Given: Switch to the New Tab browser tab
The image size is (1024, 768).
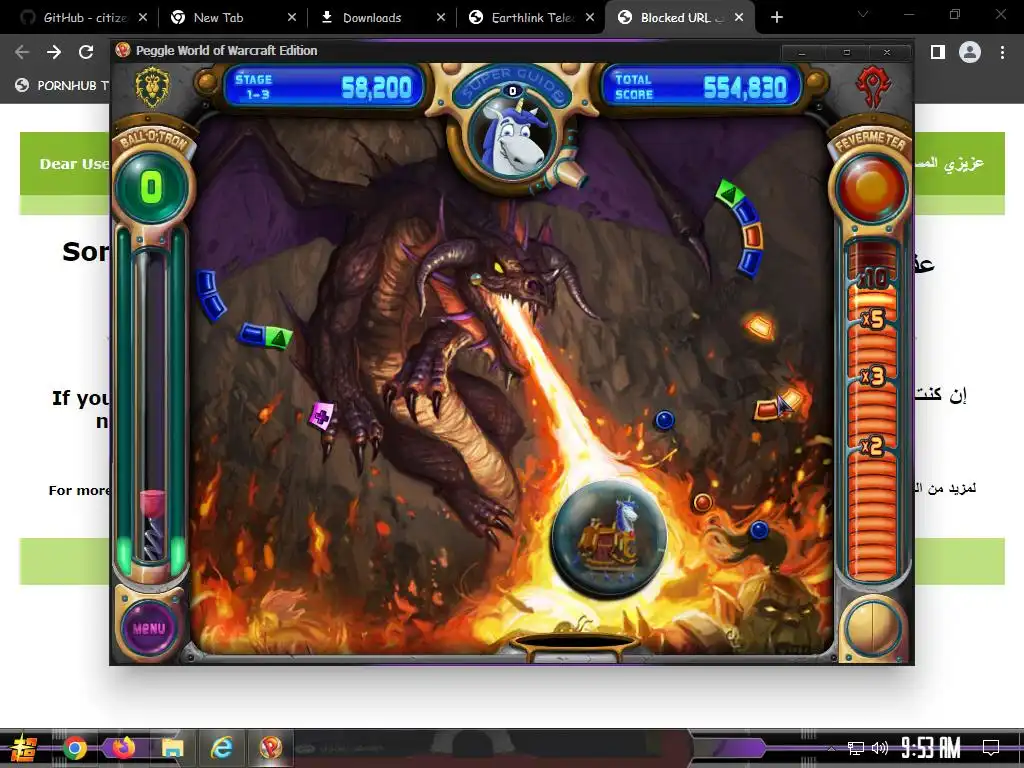Looking at the screenshot, I should 232,18.
